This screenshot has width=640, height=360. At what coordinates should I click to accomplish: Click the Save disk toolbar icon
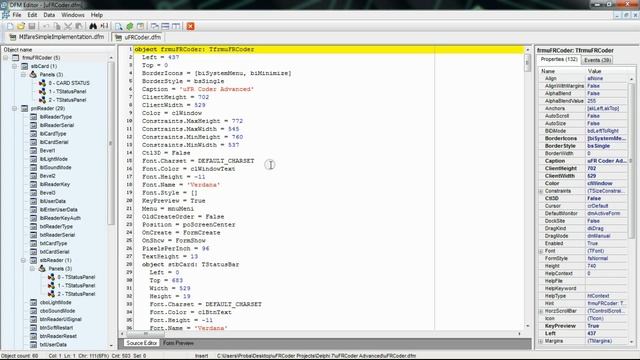pos(31,26)
